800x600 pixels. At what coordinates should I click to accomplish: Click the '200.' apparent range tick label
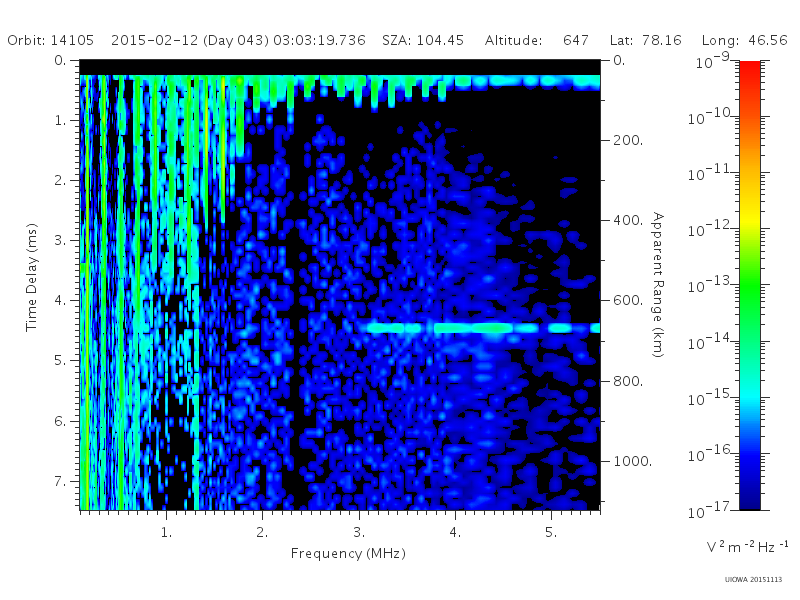point(628,140)
